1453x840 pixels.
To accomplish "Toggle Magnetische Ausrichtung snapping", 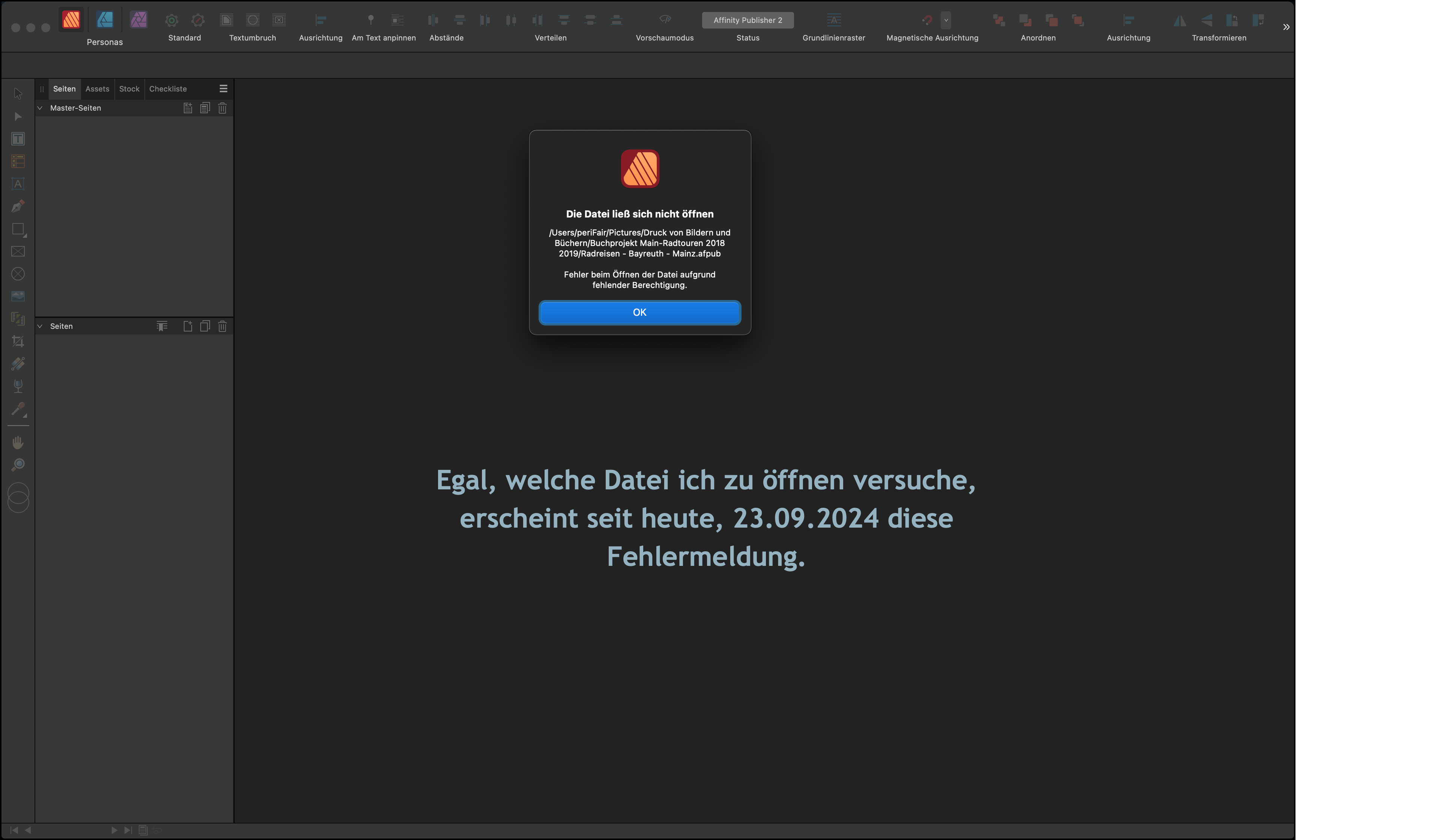I will click(926, 20).
